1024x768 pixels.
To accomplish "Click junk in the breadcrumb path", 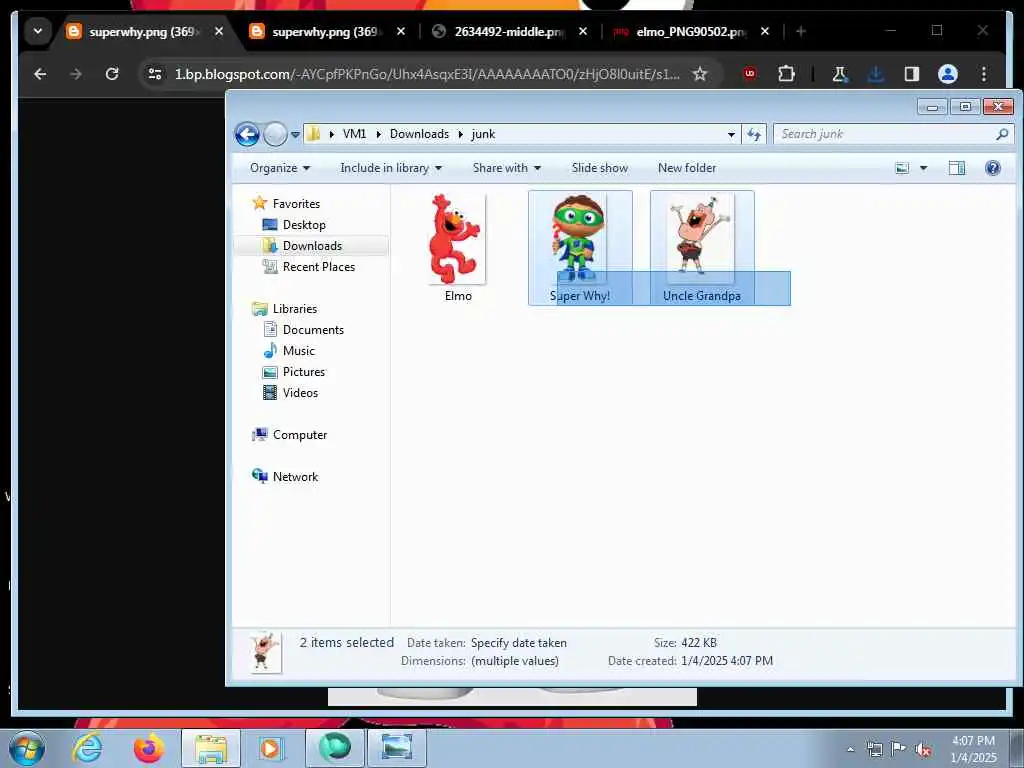I will [483, 134].
